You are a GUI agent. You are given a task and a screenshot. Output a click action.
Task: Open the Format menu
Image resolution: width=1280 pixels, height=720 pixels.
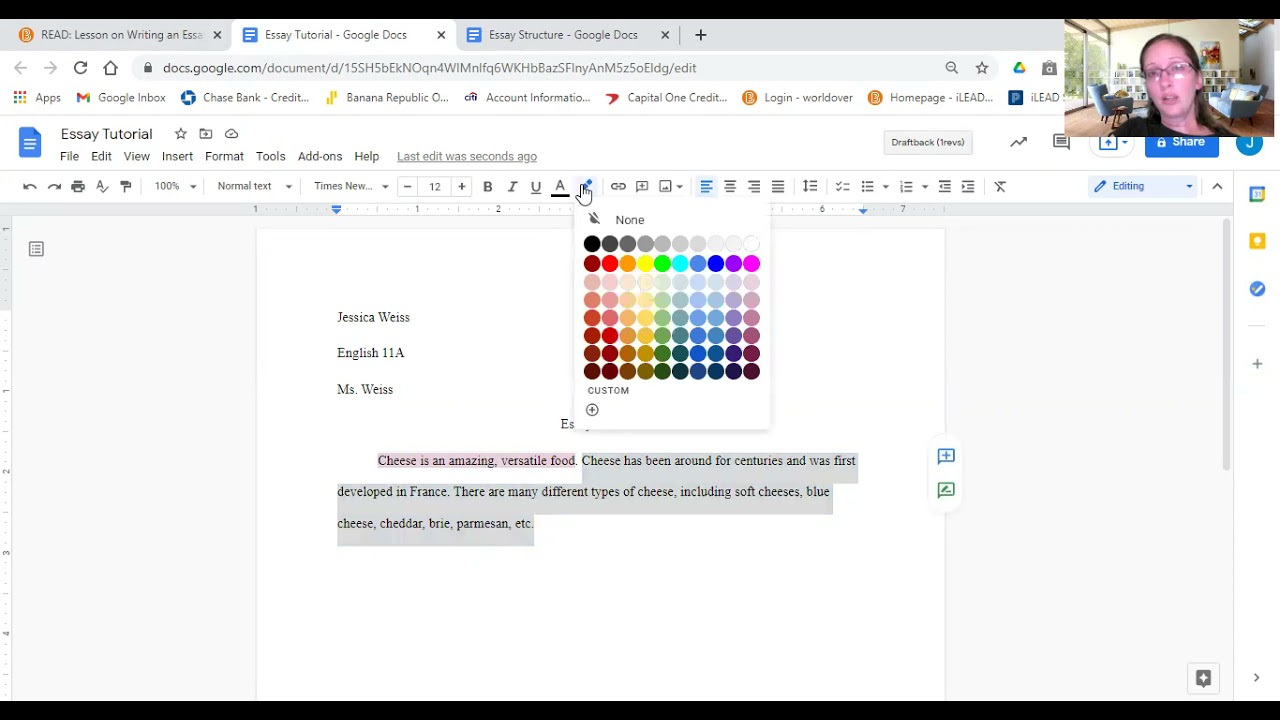(x=224, y=157)
